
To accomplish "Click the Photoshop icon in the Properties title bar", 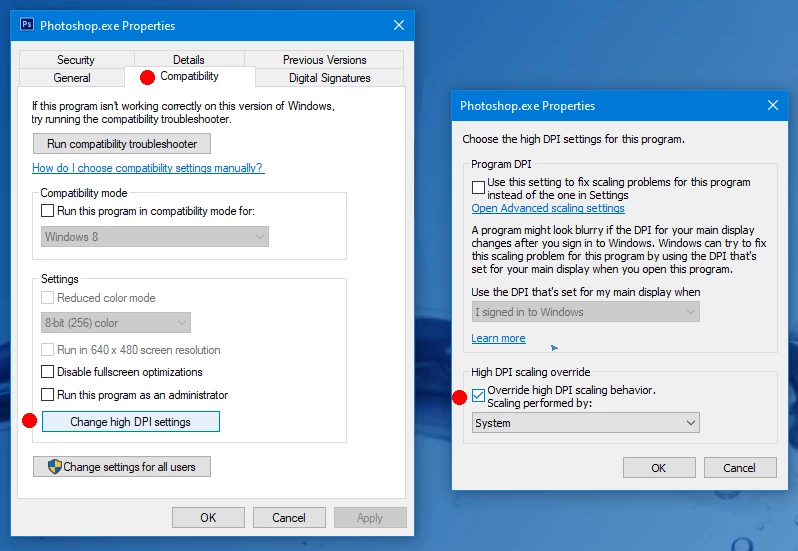I will pyautogui.click(x=27, y=24).
